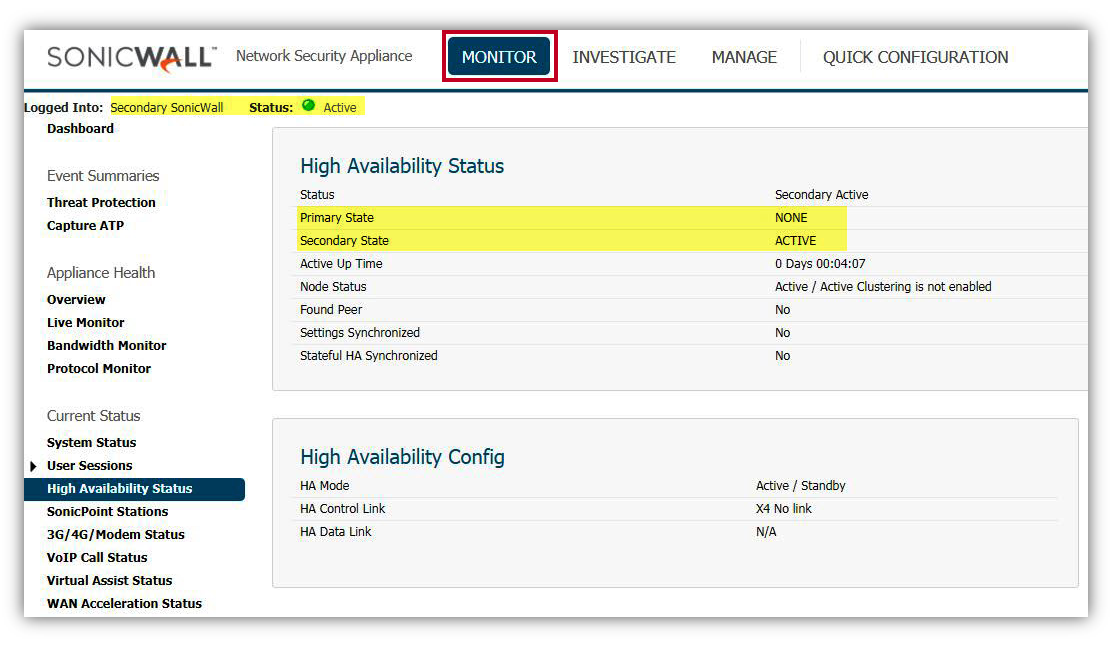The height and width of the screenshot is (647, 1118).
Task: Click the Found Peer 'No' value
Action: 783,310
